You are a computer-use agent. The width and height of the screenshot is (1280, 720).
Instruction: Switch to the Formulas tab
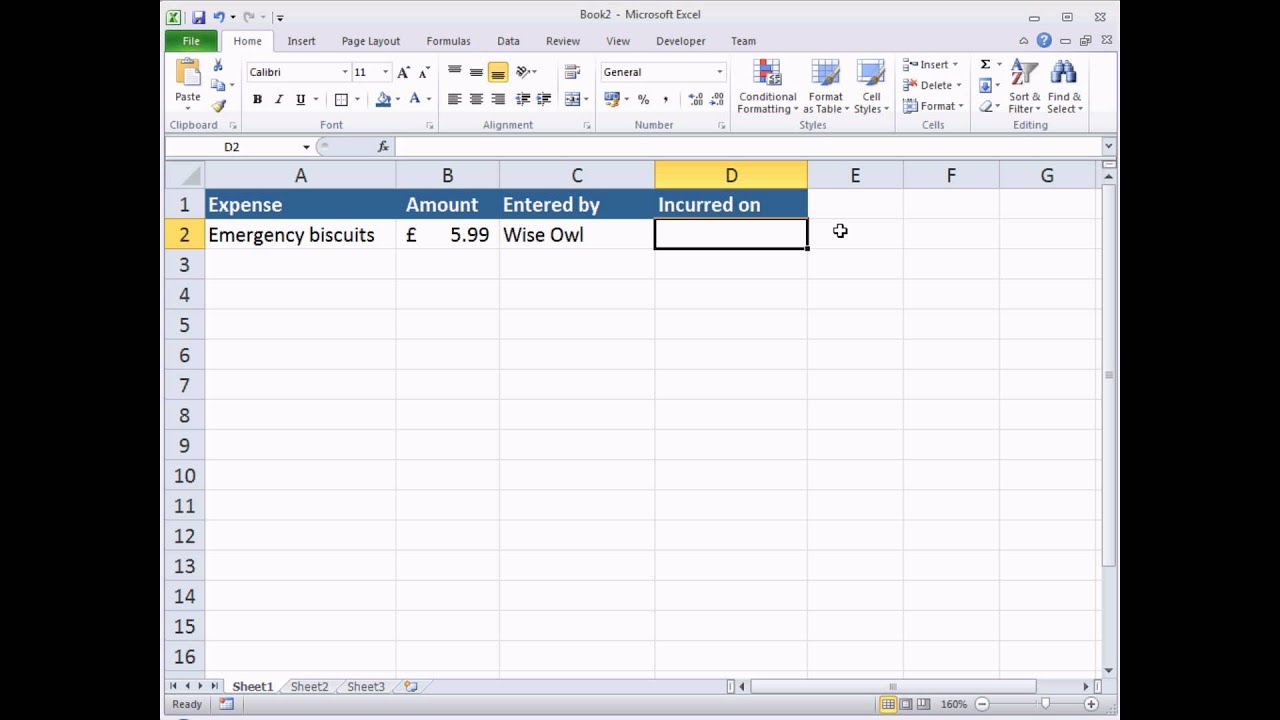pos(448,41)
